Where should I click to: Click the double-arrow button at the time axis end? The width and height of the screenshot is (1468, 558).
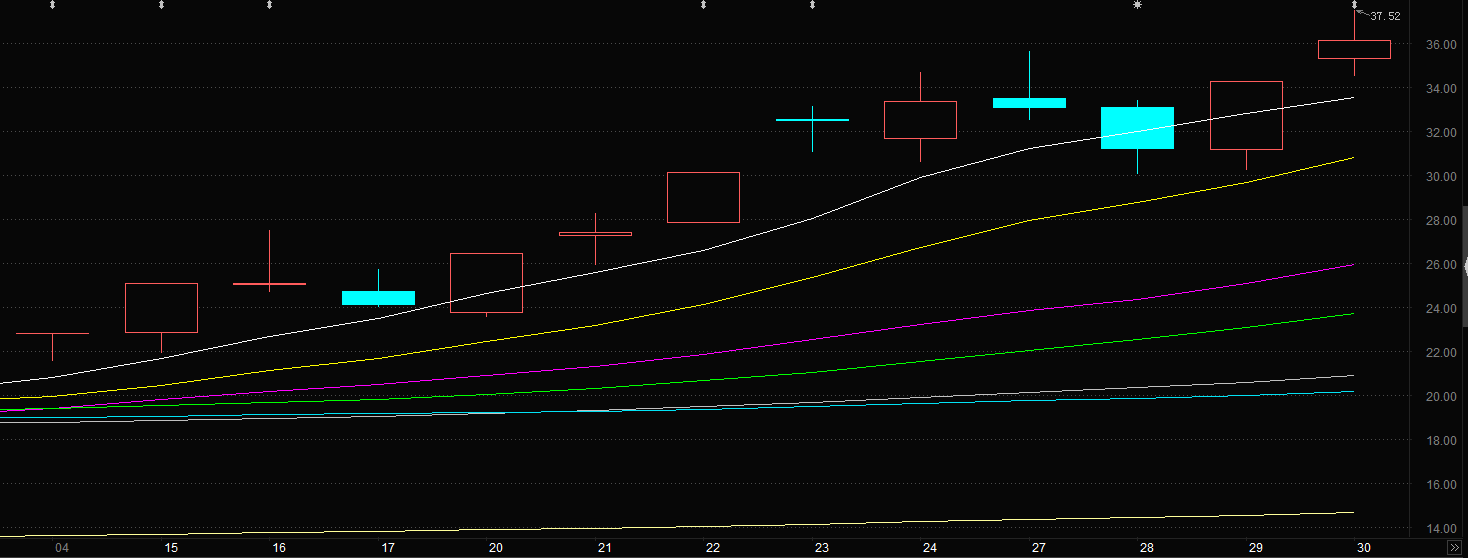[1454, 548]
